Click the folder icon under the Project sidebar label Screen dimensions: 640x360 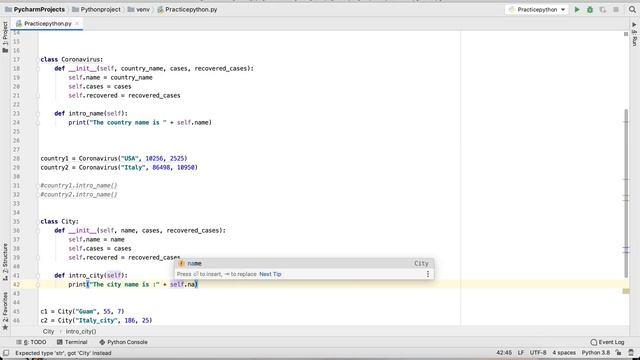pos(5,50)
